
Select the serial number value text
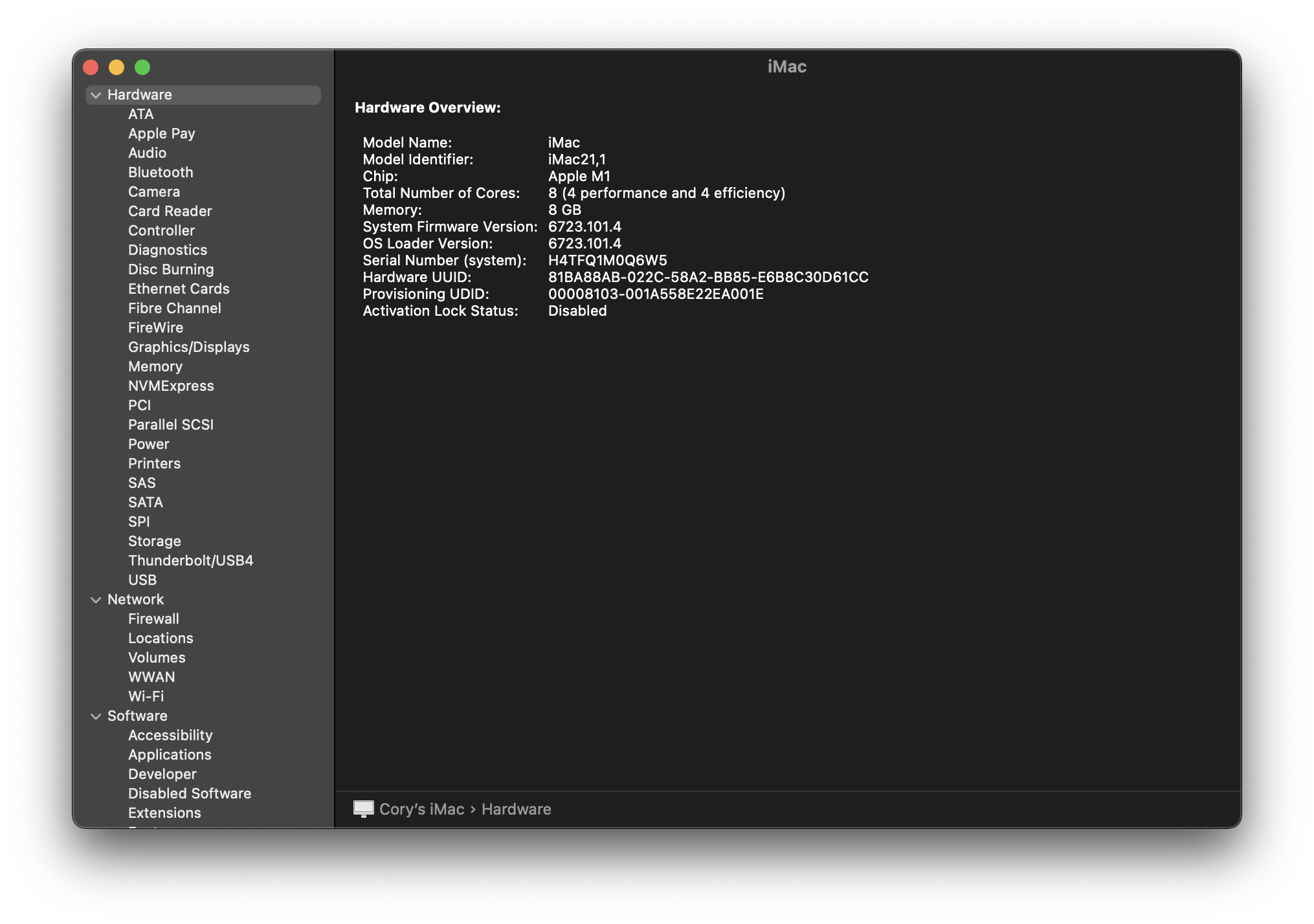tap(607, 260)
